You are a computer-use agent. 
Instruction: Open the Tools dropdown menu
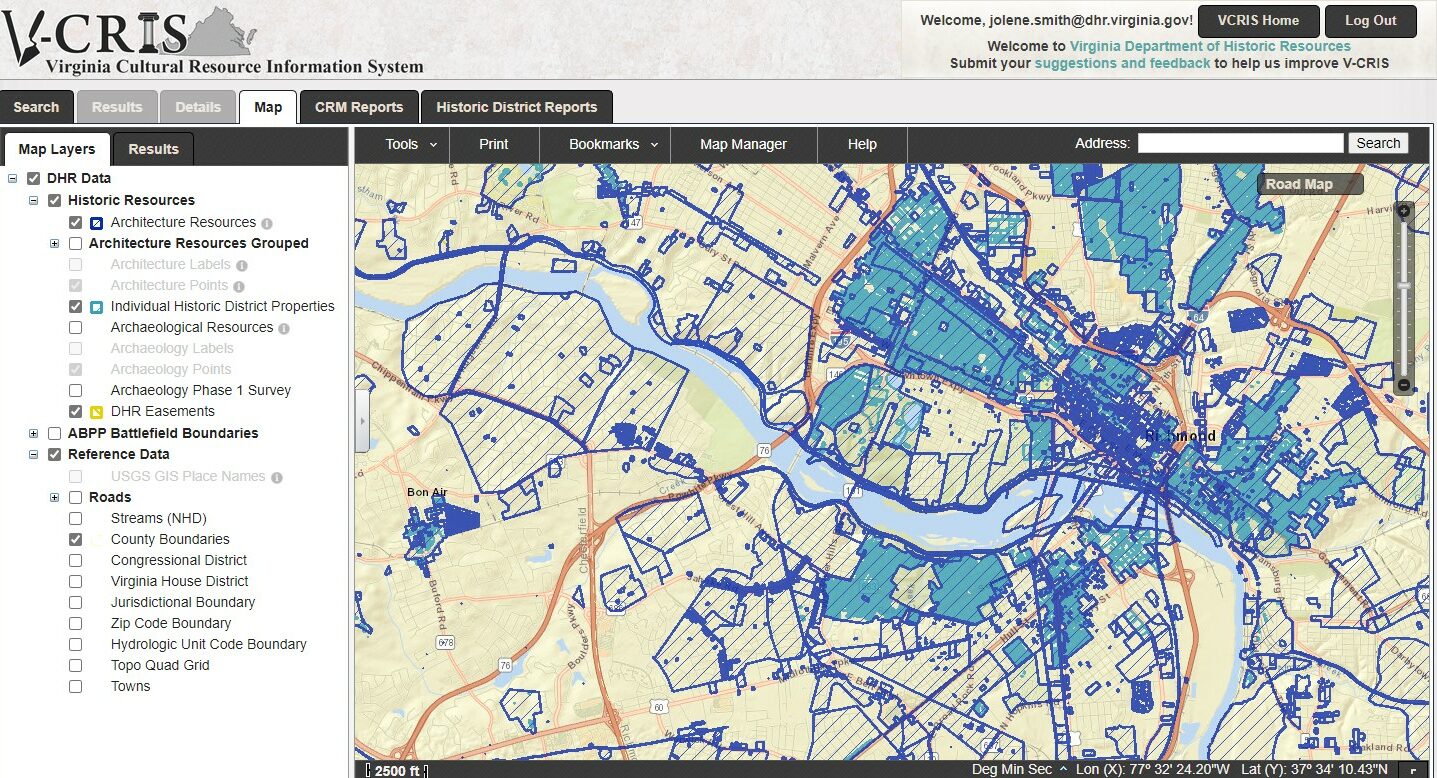coord(410,144)
